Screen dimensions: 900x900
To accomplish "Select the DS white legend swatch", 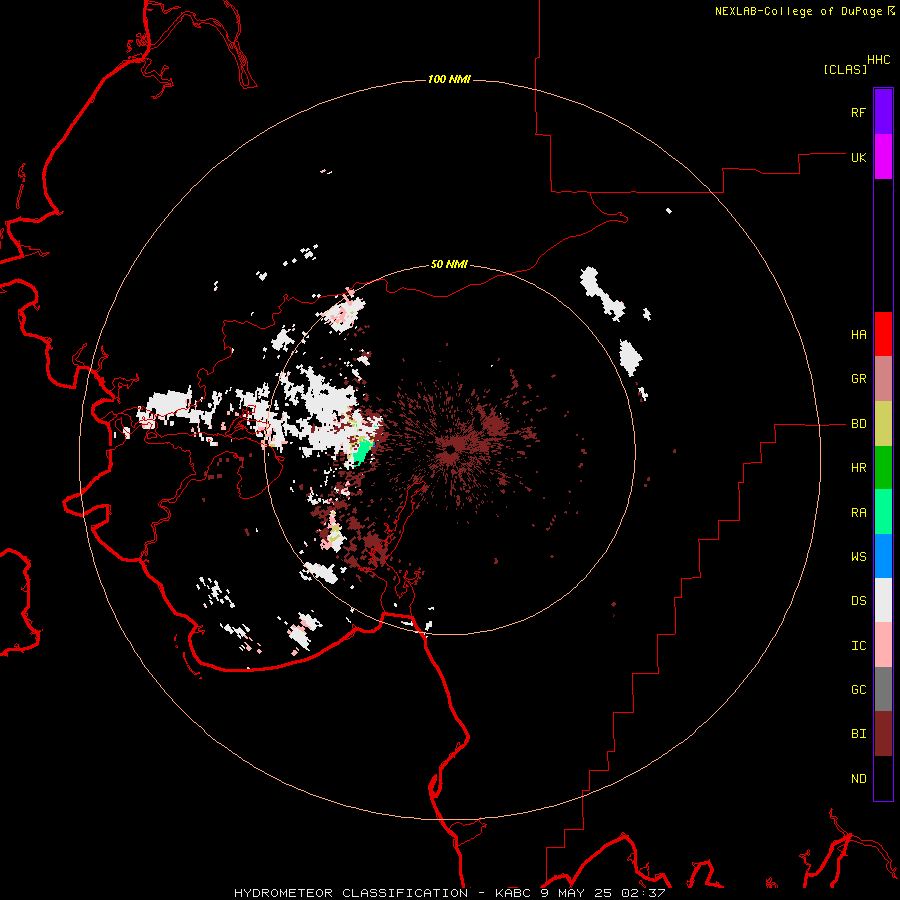I will point(883,600).
